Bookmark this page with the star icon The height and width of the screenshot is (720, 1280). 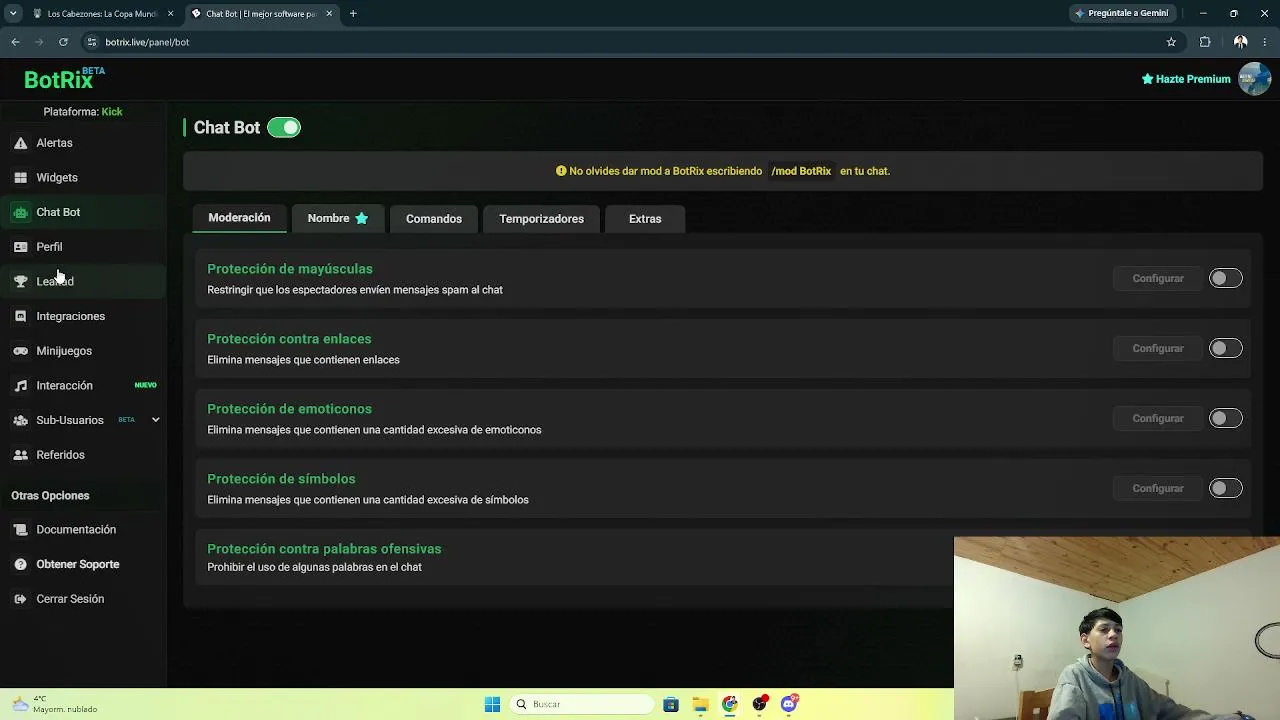pyautogui.click(x=1171, y=42)
